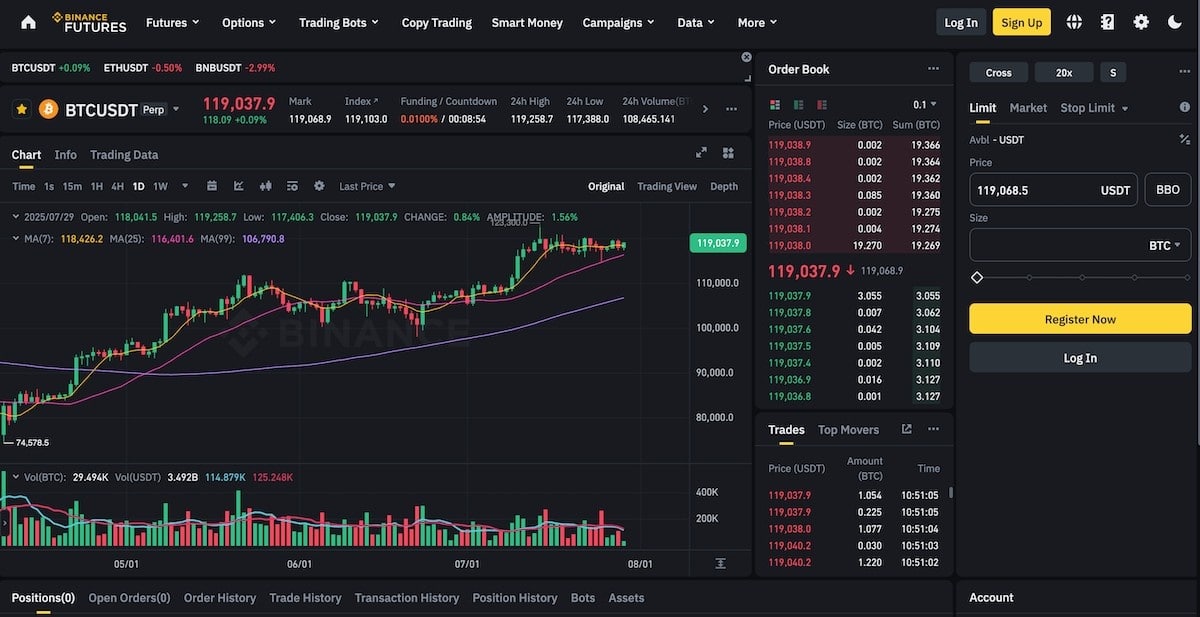The image size is (1200, 617).
Task: Open the Options dropdown menu
Action: (250, 22)
